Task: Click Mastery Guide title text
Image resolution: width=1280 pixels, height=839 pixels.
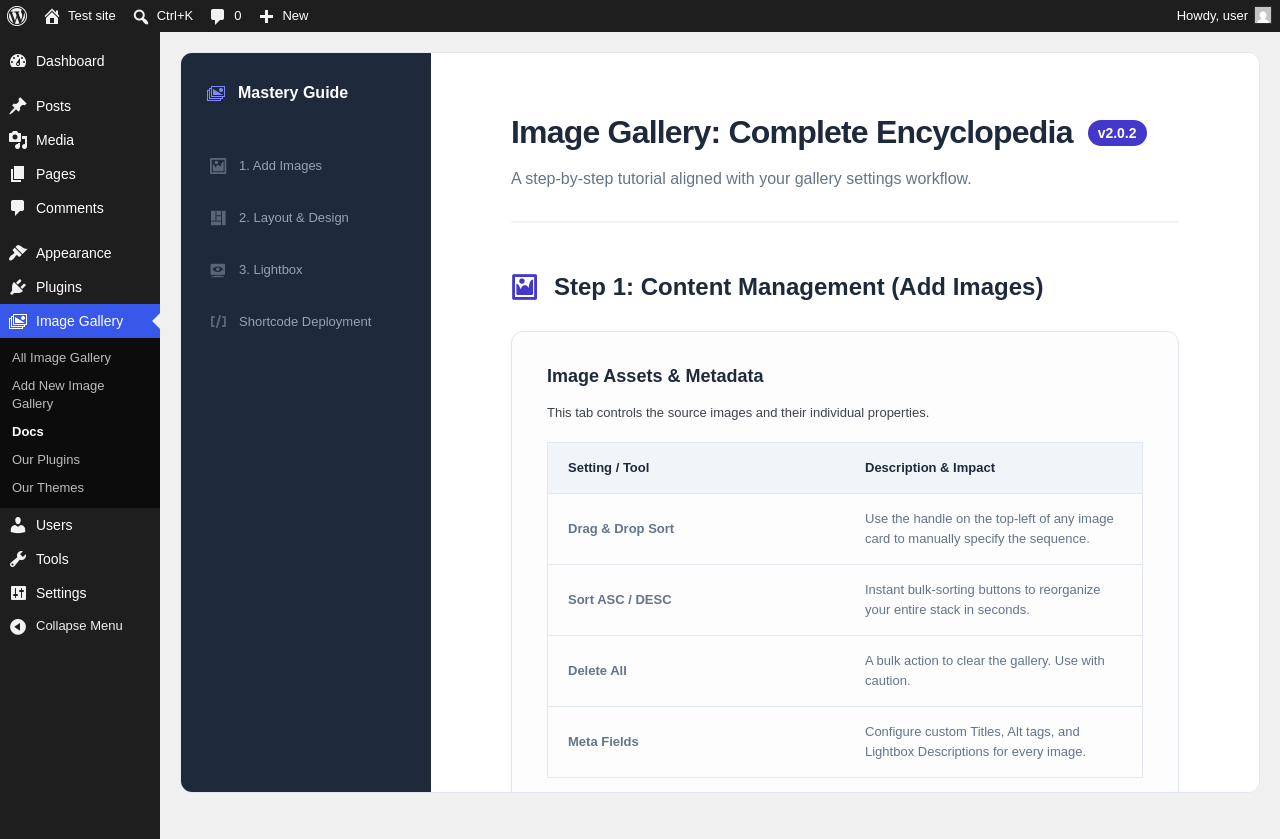Action: pyautogui.click(x=293, y=93)
